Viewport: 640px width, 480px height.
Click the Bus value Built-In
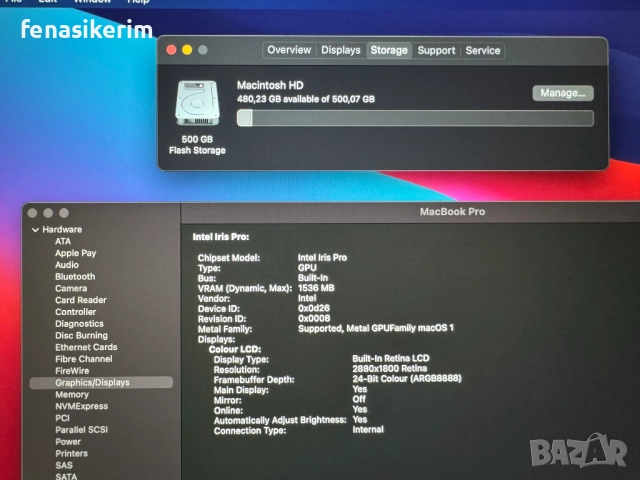313,278
